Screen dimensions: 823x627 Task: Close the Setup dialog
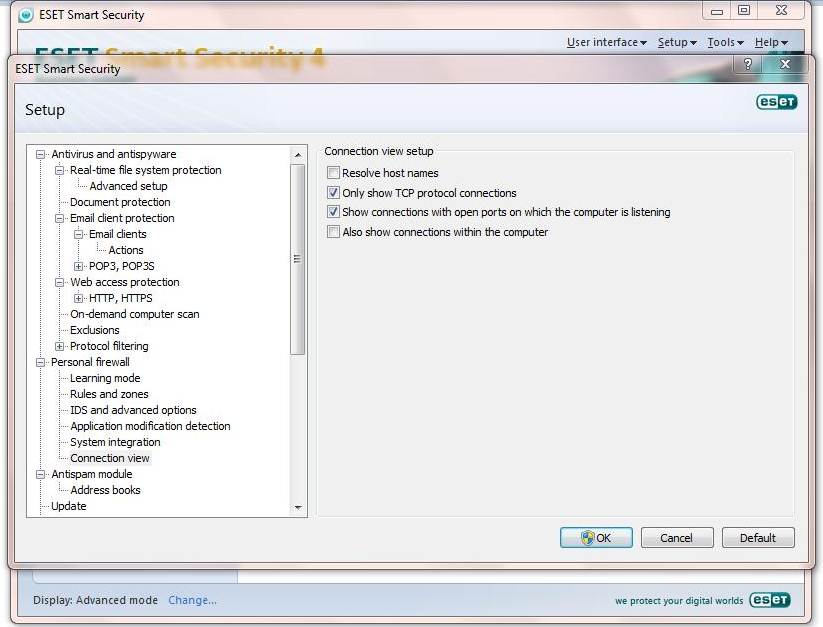[x=785, y=64]
